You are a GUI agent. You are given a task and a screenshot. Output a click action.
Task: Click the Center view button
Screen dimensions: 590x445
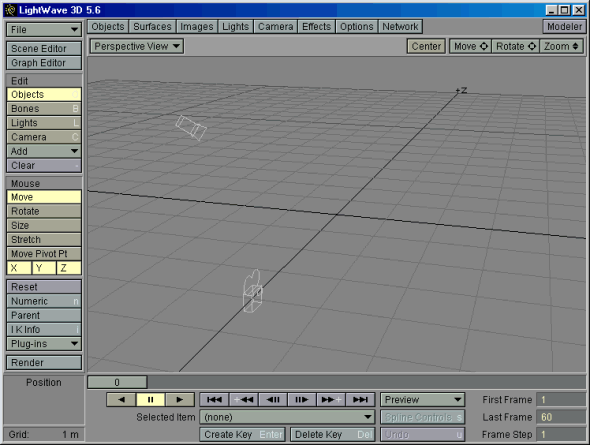(x=426, y=46)
